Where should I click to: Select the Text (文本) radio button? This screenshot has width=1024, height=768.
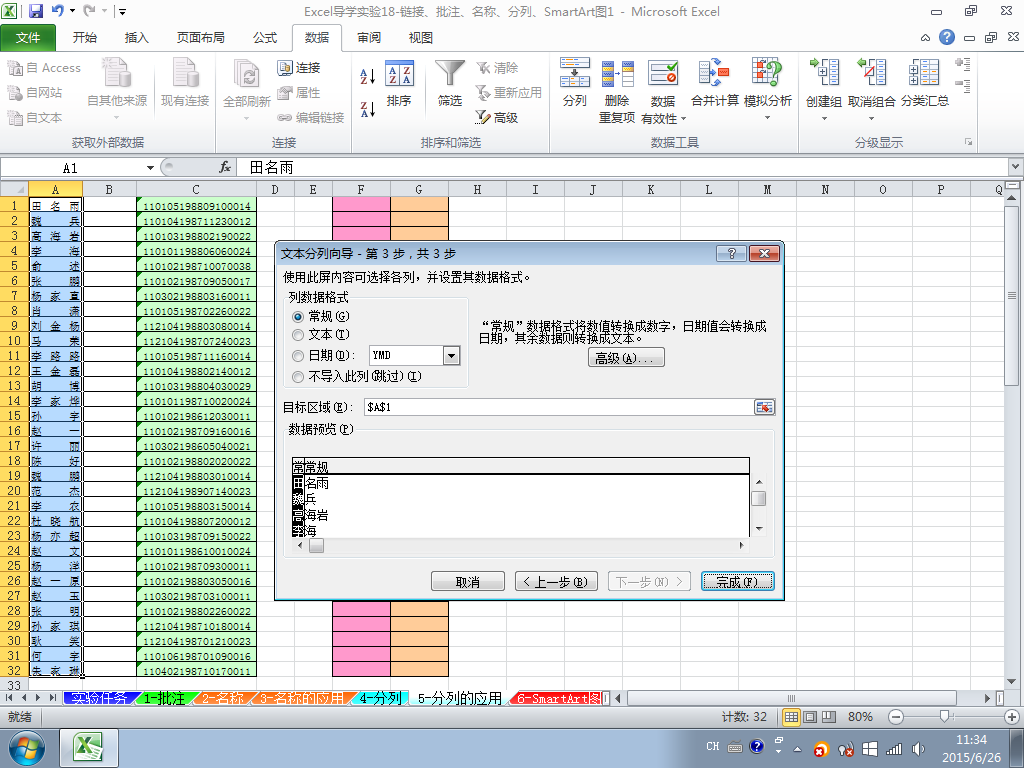pyautogui.click(x=298, y=335)
